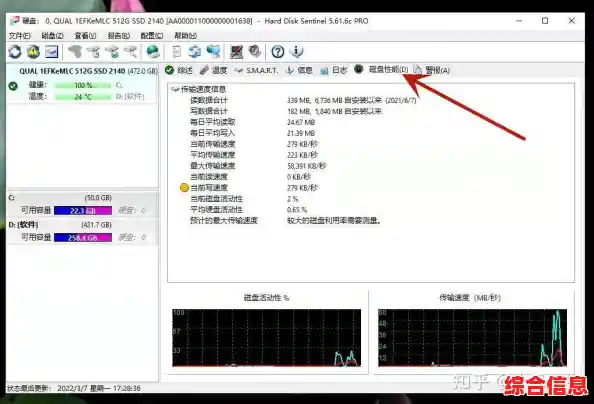Open the 查看(V) menu

(85, 36)
